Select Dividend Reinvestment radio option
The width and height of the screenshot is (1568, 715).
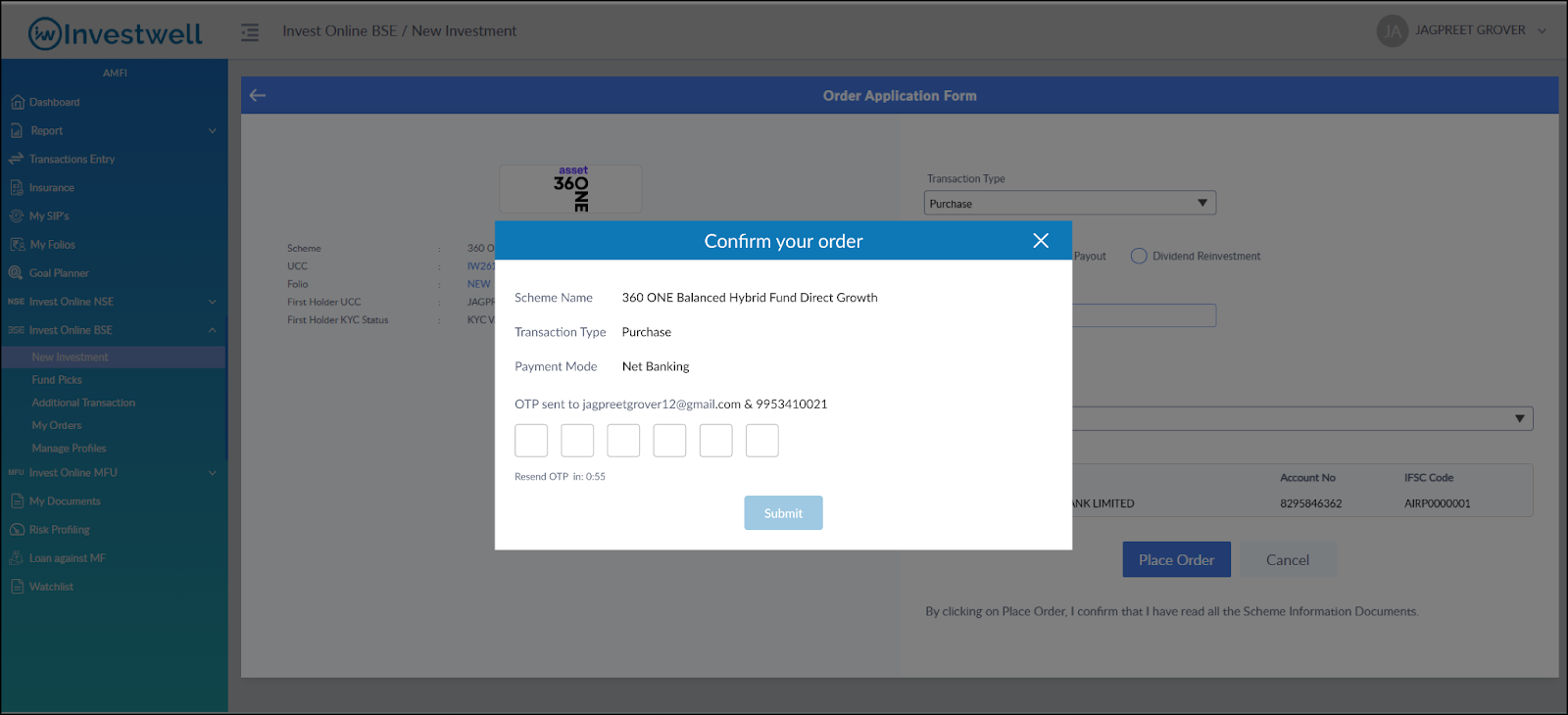(x=1139, y=256)
